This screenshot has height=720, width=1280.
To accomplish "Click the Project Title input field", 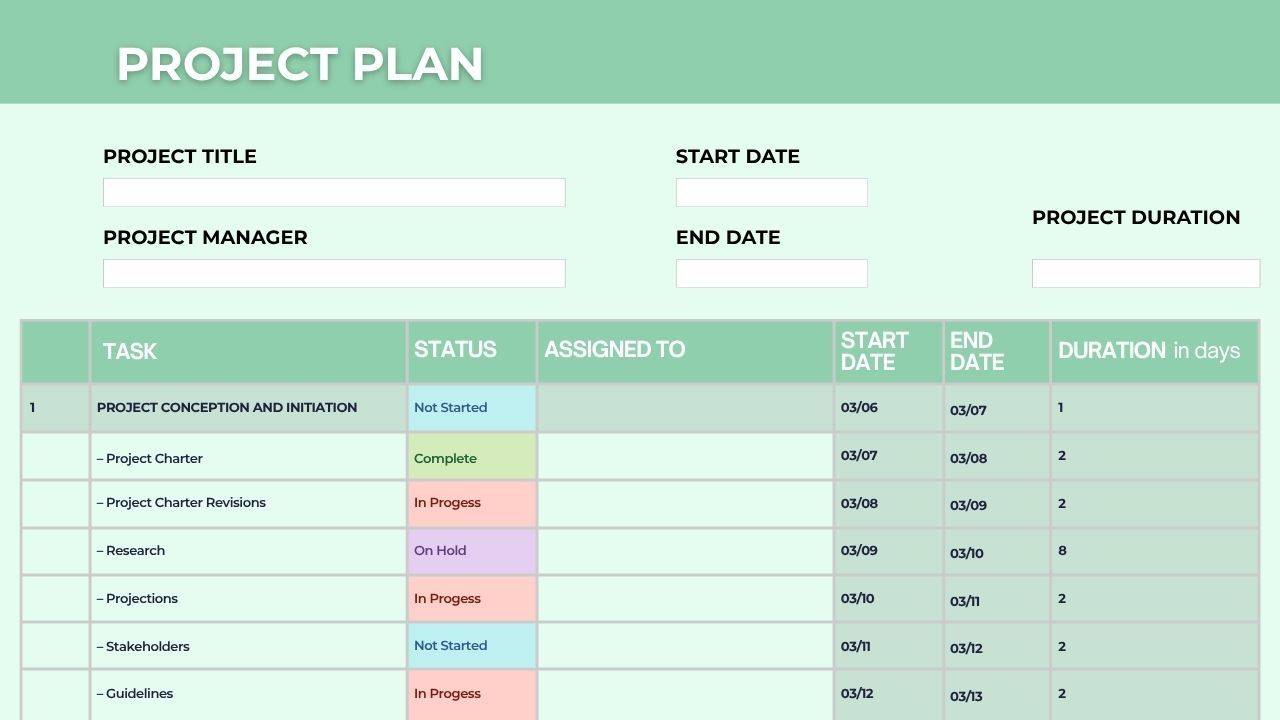I will [x=334, y=192].
